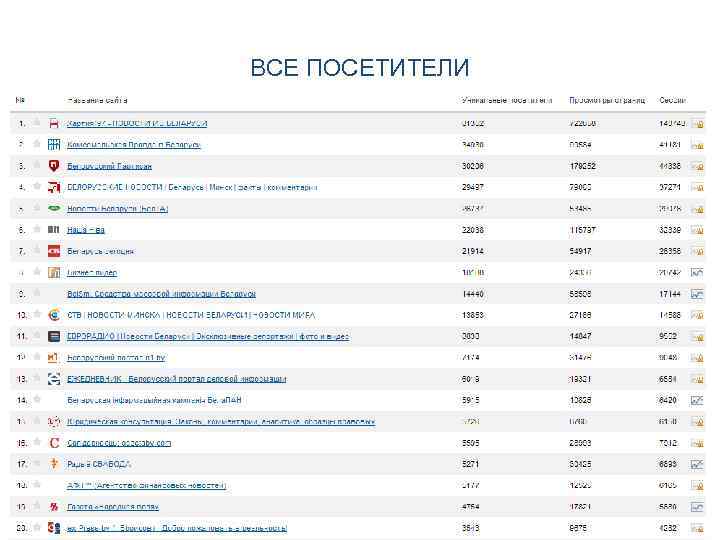720x540 pixels.
Task: Click the СТВ НОВОСТИ МИНСКА site name
Action: click(191, 315)
